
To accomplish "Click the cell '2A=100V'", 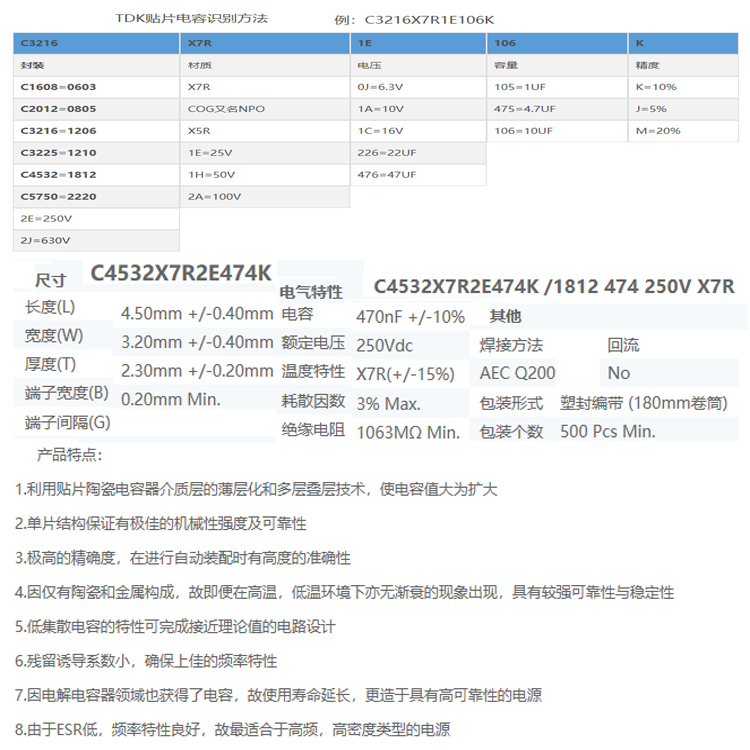I will pos(265,197).
